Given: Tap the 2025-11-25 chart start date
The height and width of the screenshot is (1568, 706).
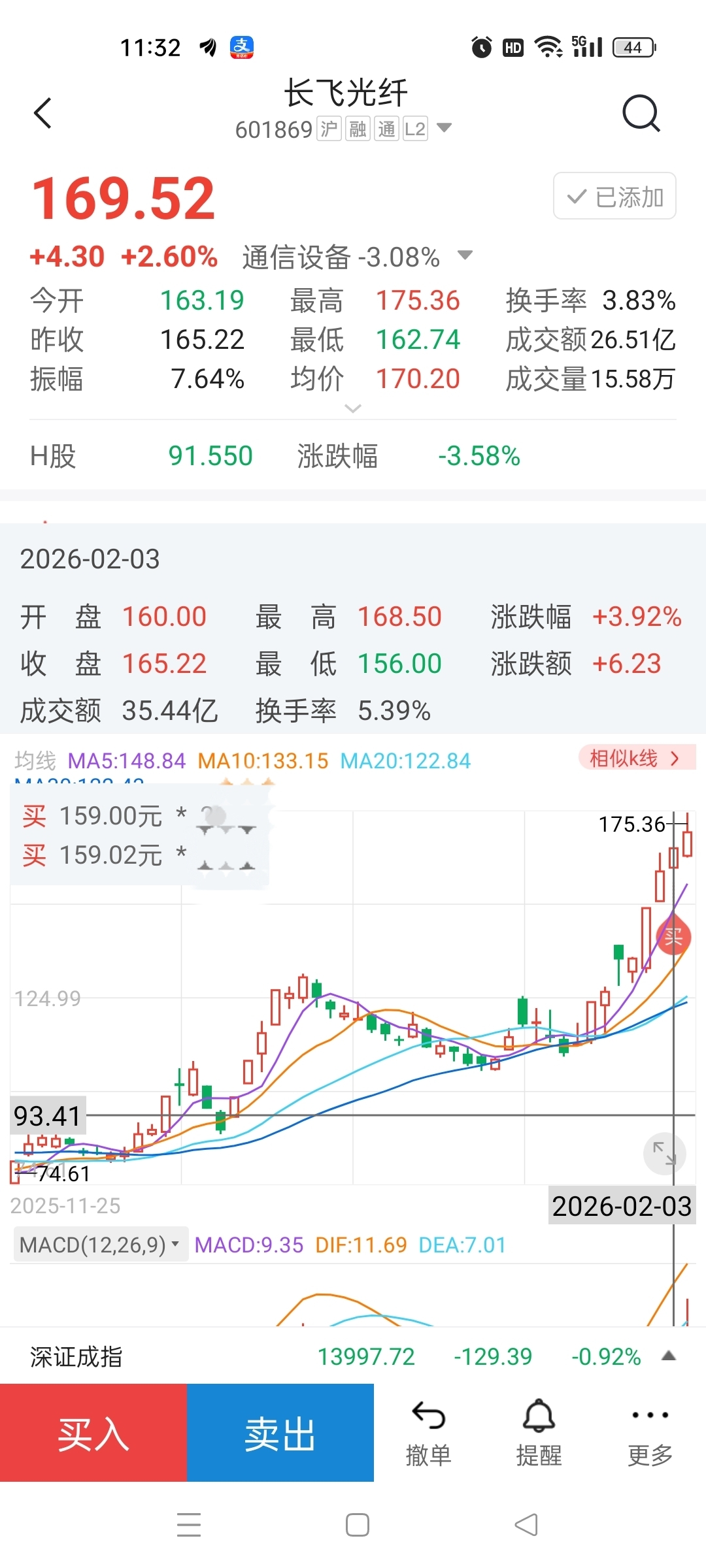Looking at the screenshot, I should click(x=65, y=1206).
